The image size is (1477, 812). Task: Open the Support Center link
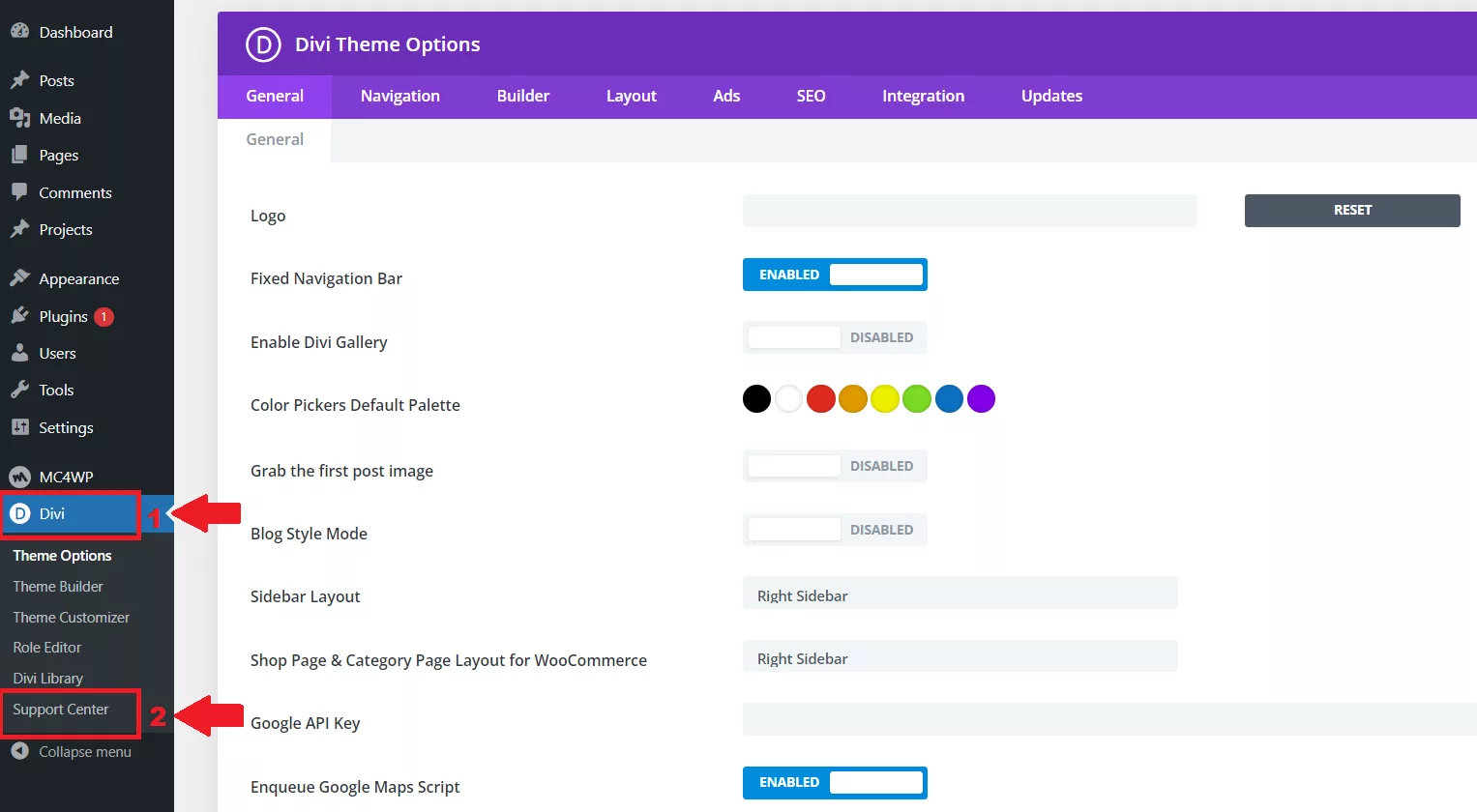click(x=61, y=710)
